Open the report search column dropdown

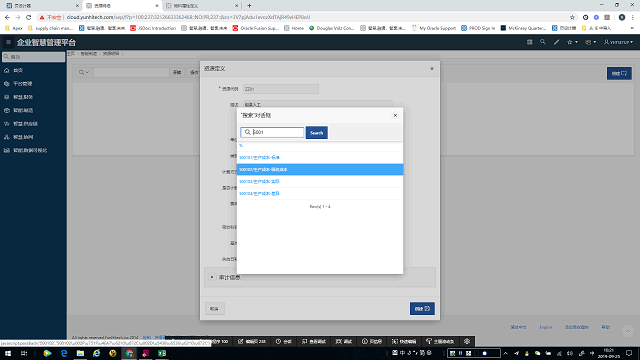84,72
